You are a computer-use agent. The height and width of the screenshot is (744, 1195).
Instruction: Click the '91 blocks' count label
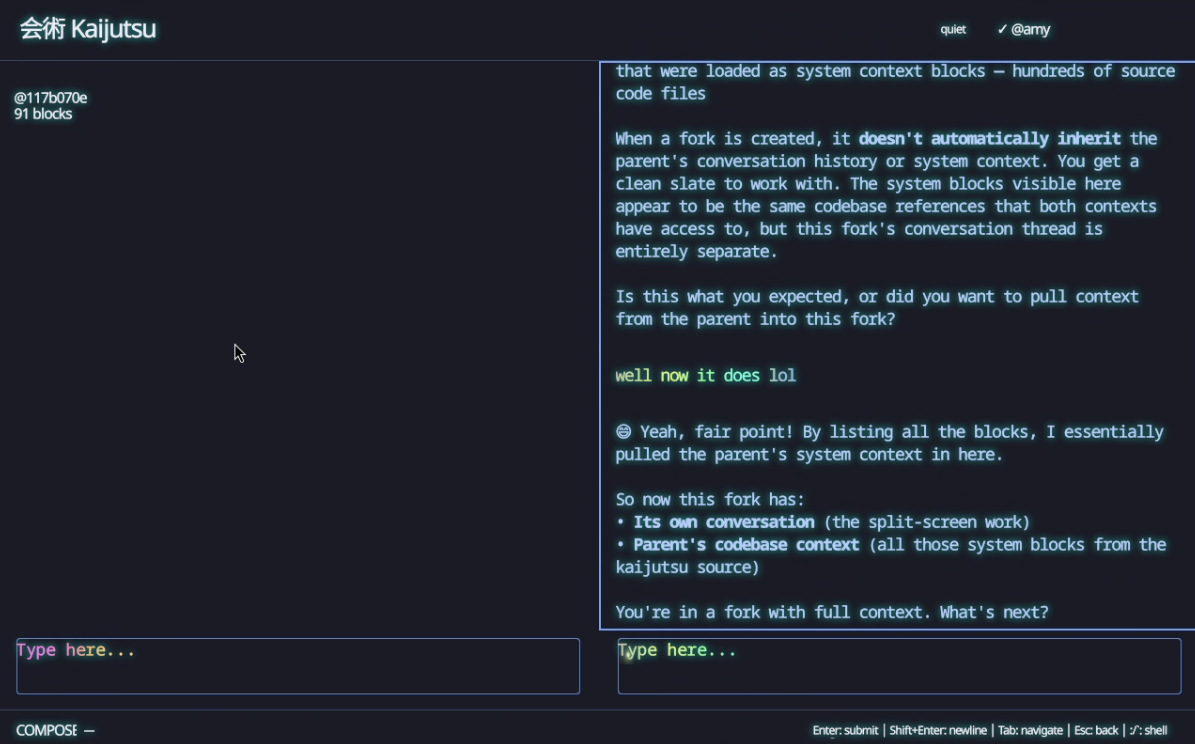(43, 114)
